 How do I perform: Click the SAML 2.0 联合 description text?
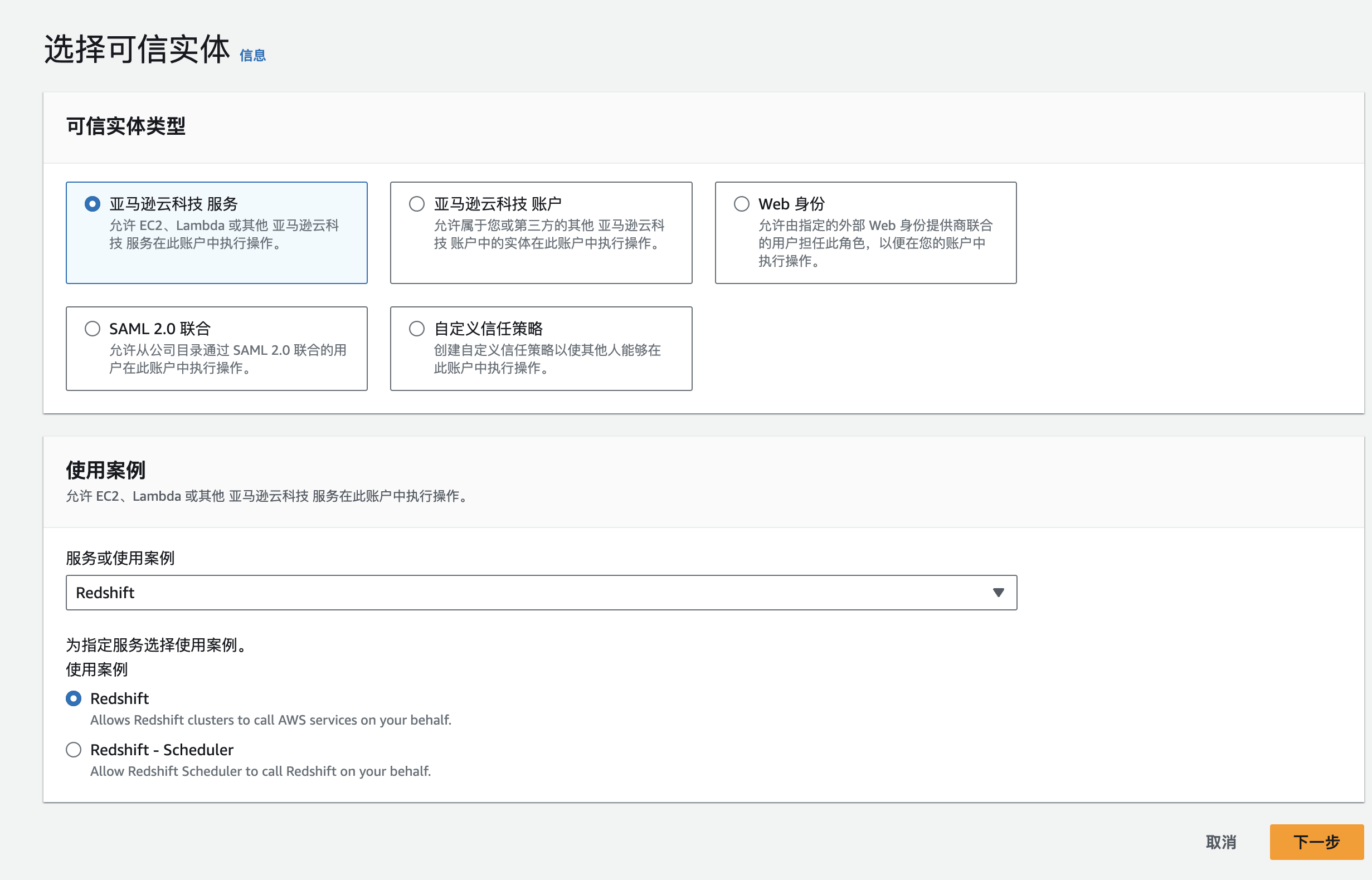click(x=228, y=359)
